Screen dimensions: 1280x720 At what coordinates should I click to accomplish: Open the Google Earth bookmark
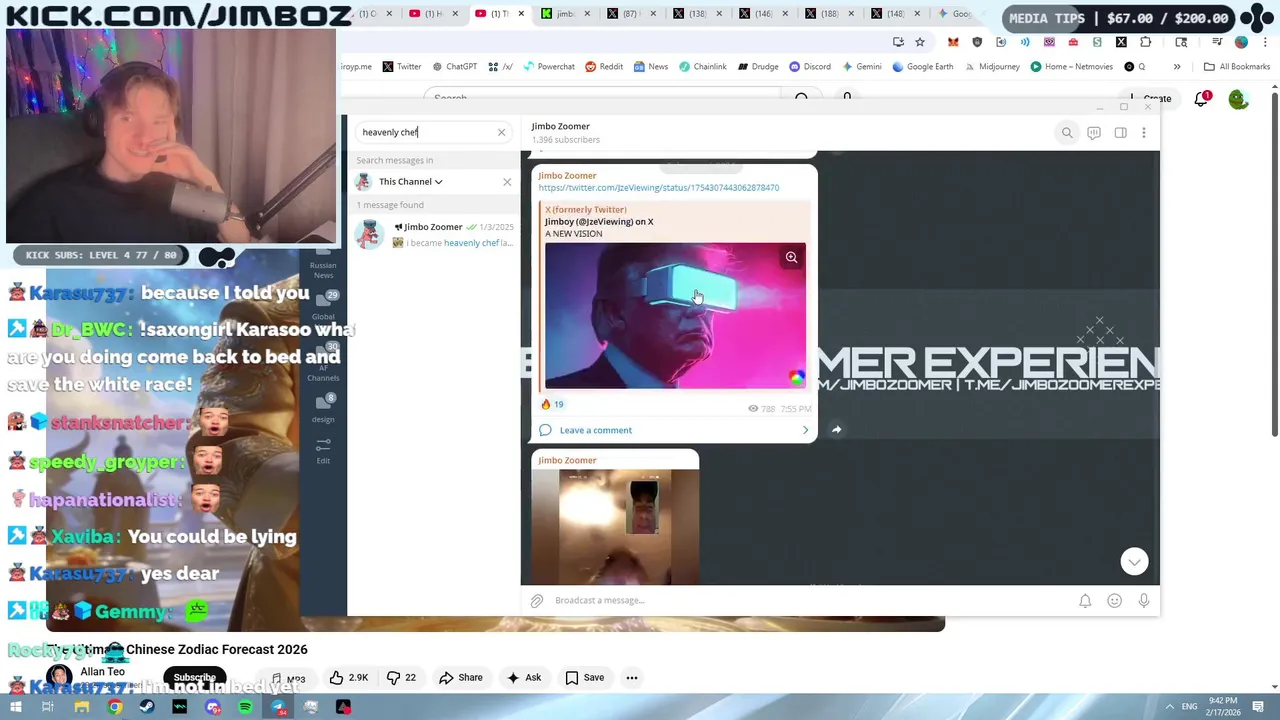[x=922, y=67]
